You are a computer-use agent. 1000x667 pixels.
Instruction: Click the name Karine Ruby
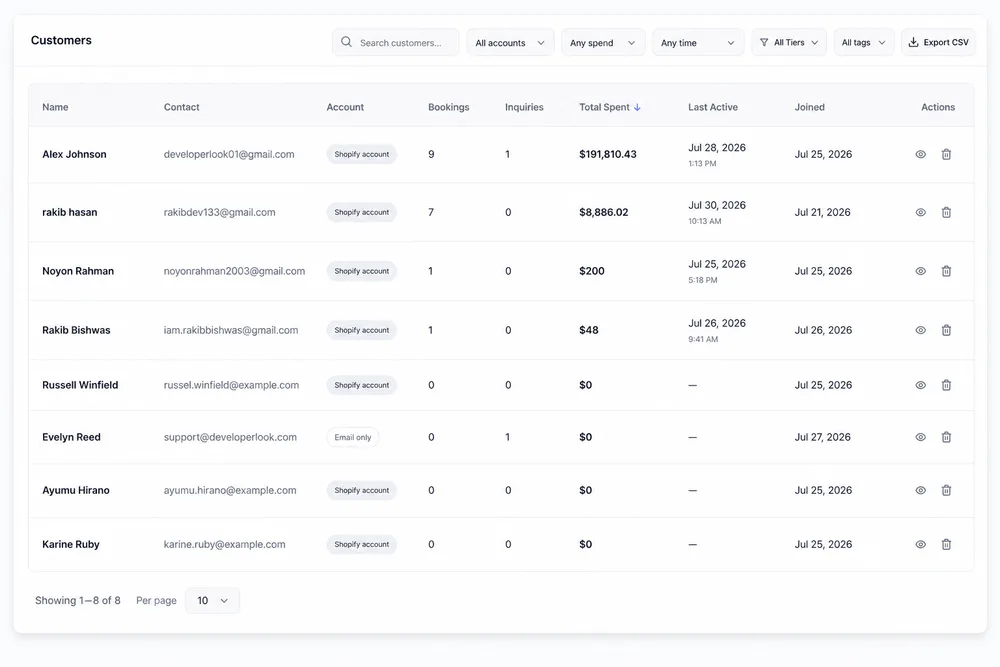71,545
